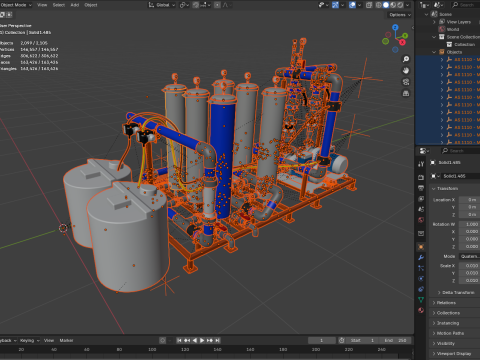Click the Z axis on navigation gizmo

(395, 27)
